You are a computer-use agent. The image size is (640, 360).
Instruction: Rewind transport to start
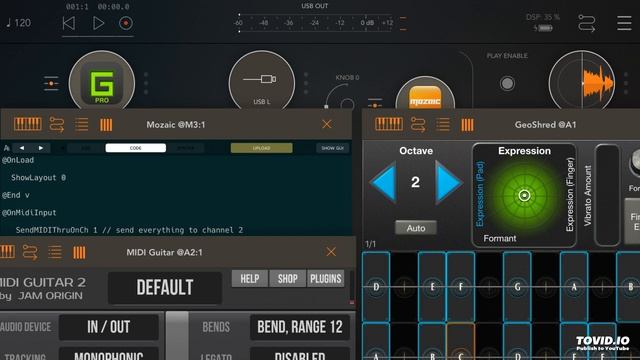69,23
